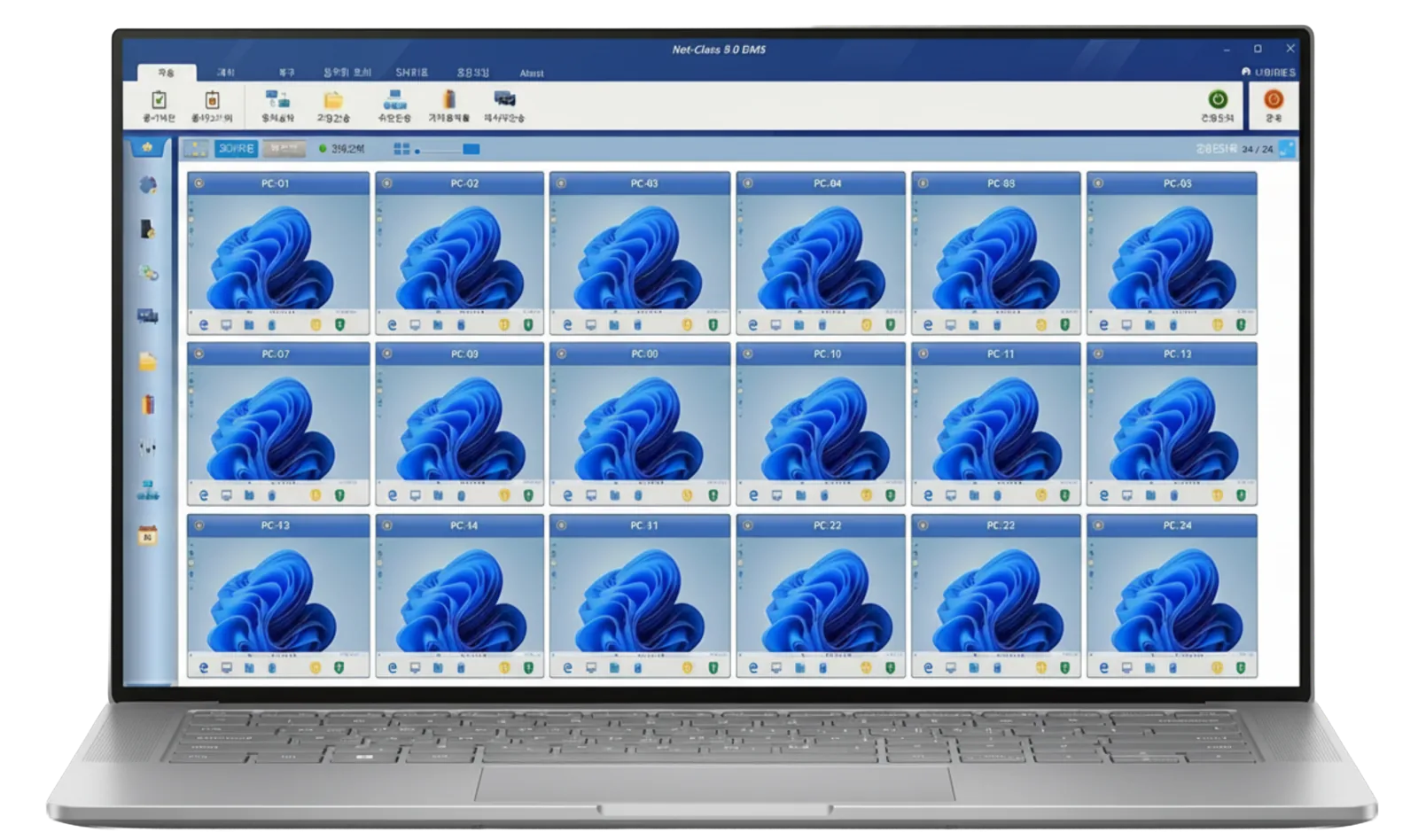Open the PC-24 desktop thumbnail
The width and height of the screenshot is (1418, 840).
pos(1172,595)
